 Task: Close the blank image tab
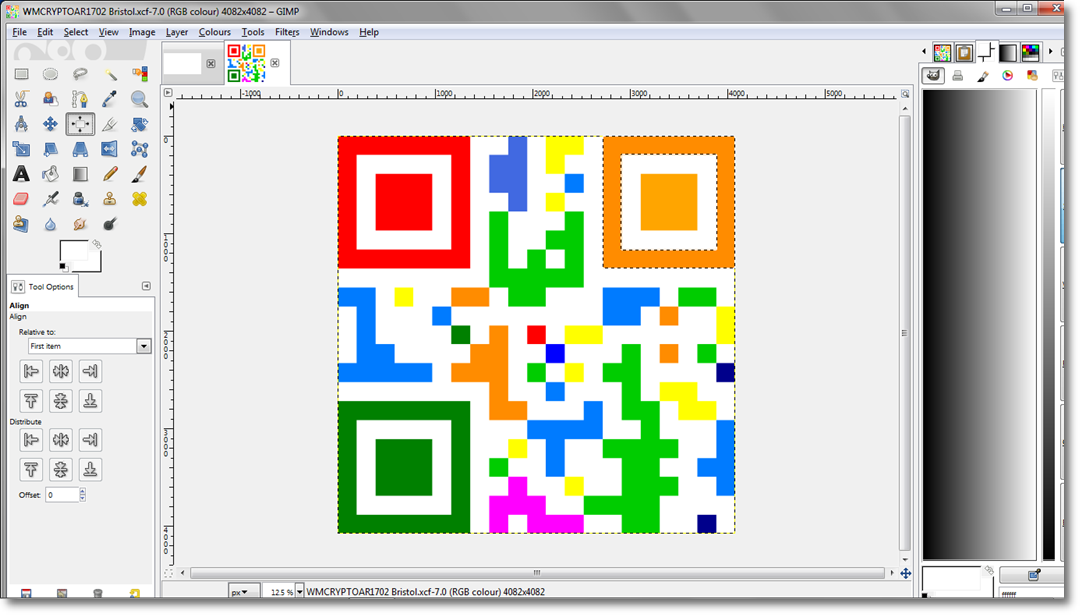click(211, 63)
